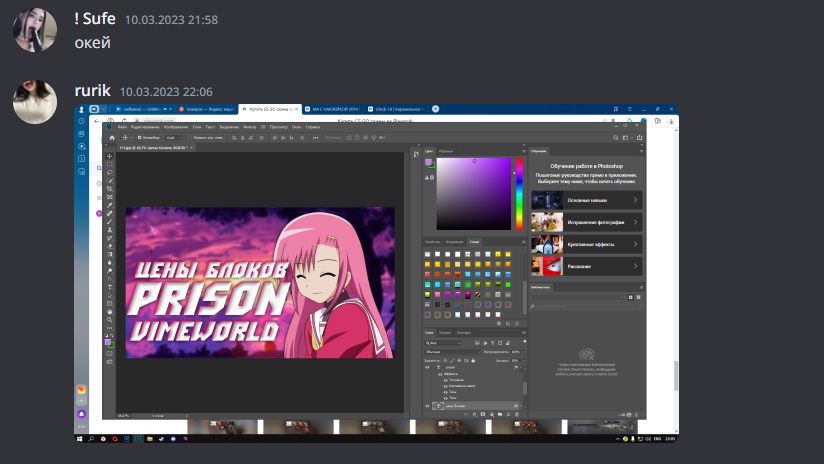Viewport: 824px width, 464px height.
Task: Open the 'Файл' menu
Action: [122, 127]
